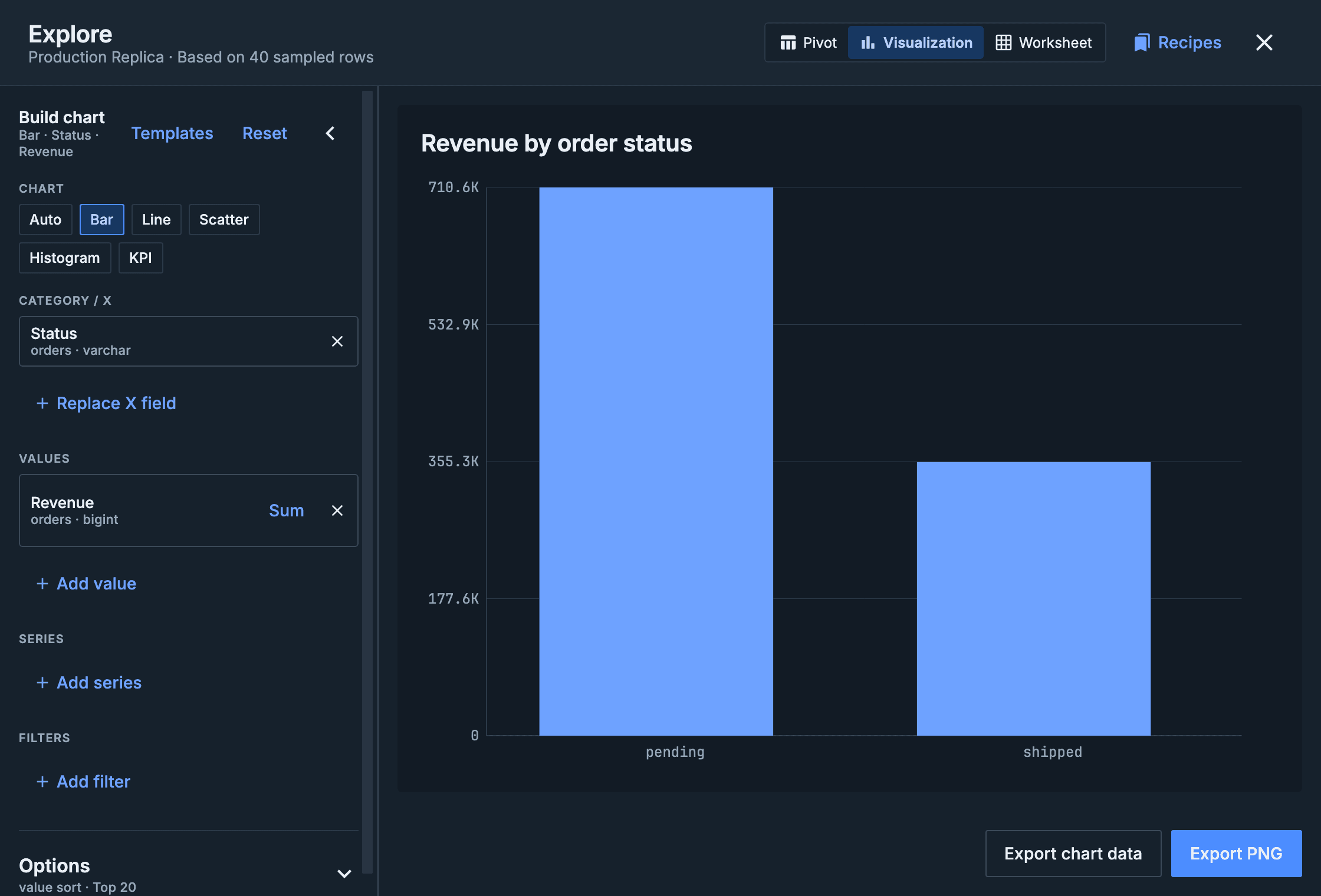Click the Export PNG button
Image resolution: width=1321 pixels, height=896 pixels.
pyautogui.click(x=1236, y=854)
